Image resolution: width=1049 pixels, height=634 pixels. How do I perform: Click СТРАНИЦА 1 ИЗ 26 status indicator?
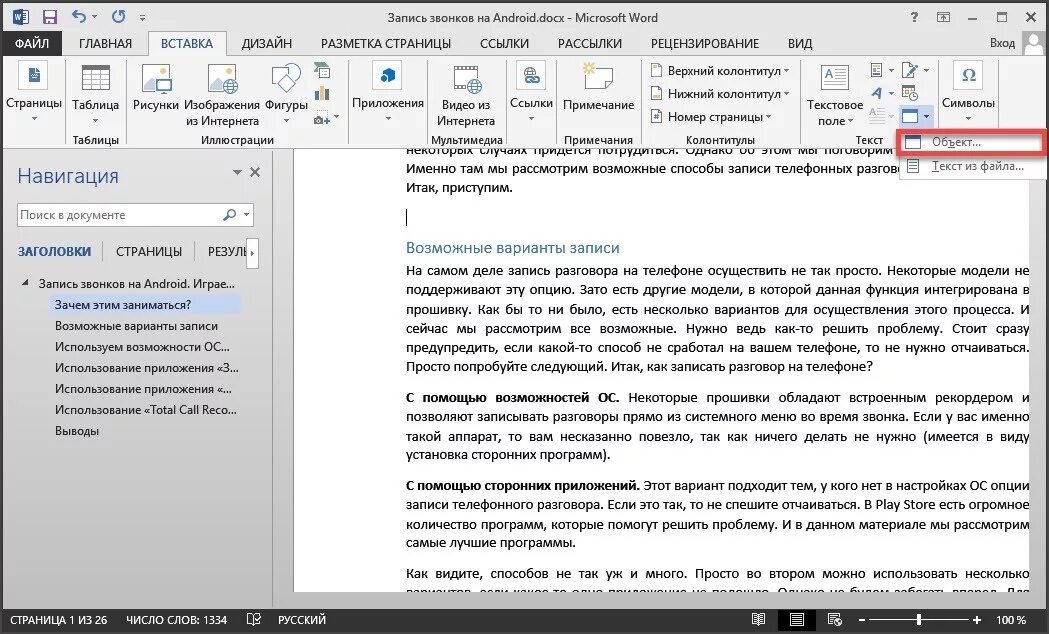[x=59, y=620]
